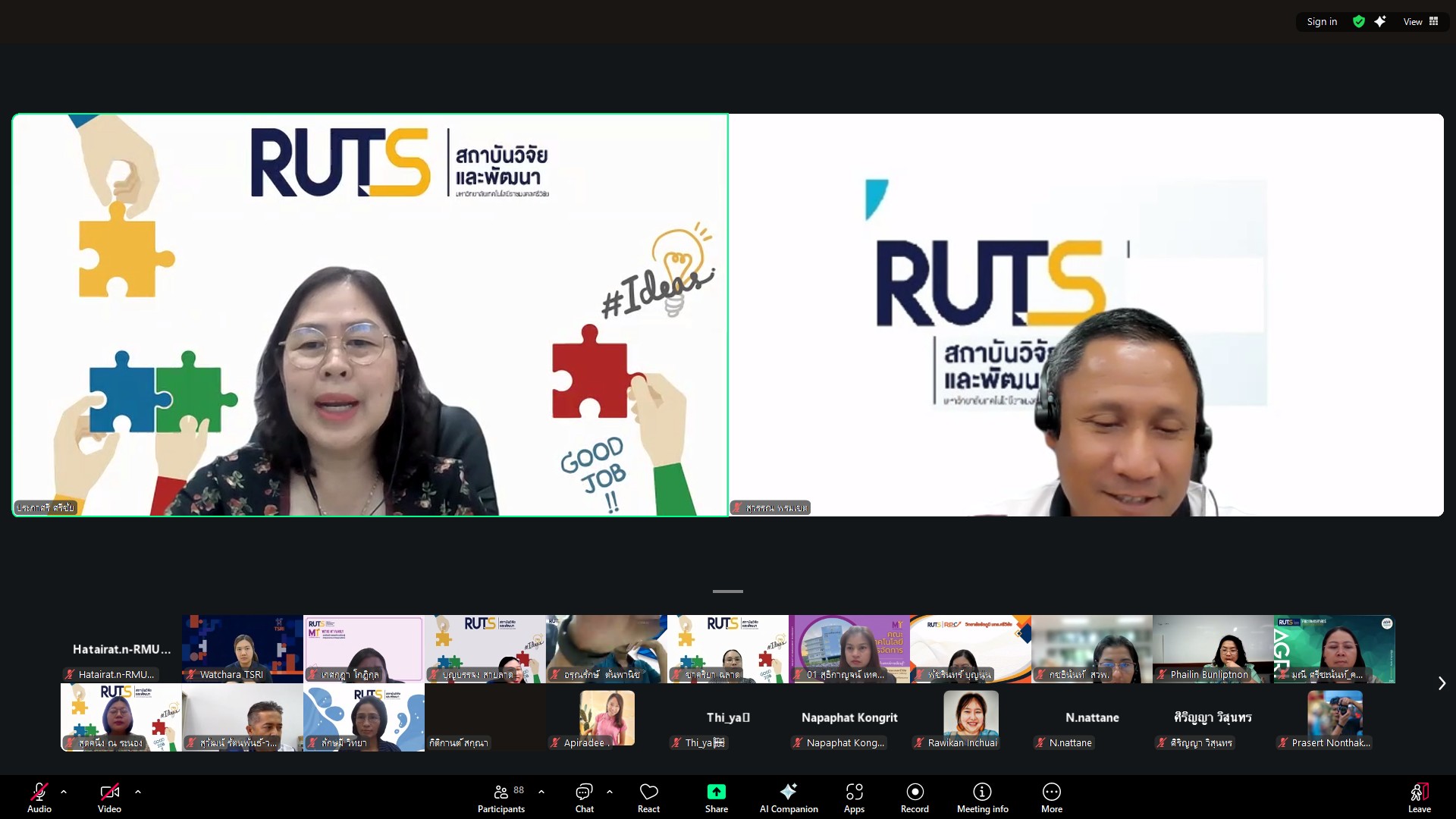
Task: Select the man with headset video tile
Action: pos(1086,315)
